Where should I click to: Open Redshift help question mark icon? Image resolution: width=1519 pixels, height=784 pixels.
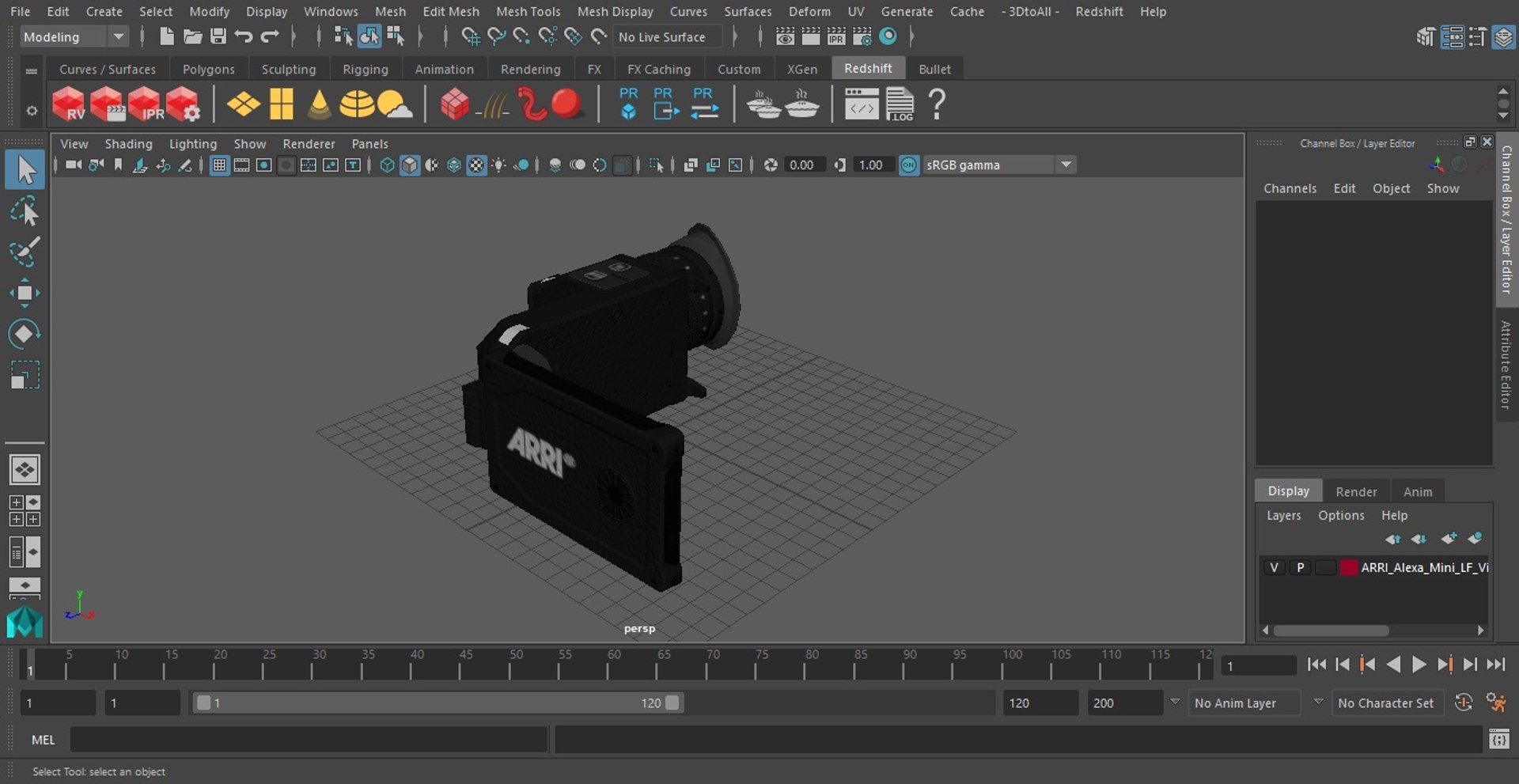937,104
